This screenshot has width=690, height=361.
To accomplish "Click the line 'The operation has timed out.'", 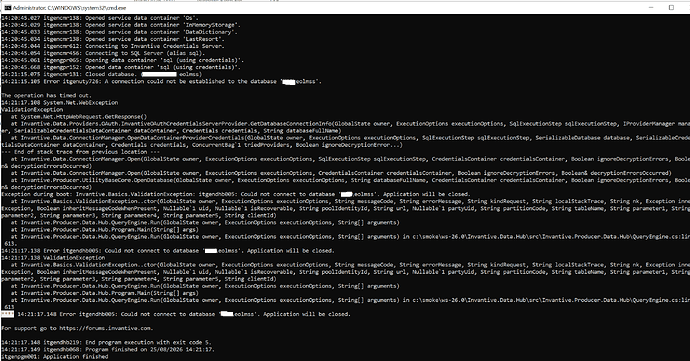I will [46, 95].
